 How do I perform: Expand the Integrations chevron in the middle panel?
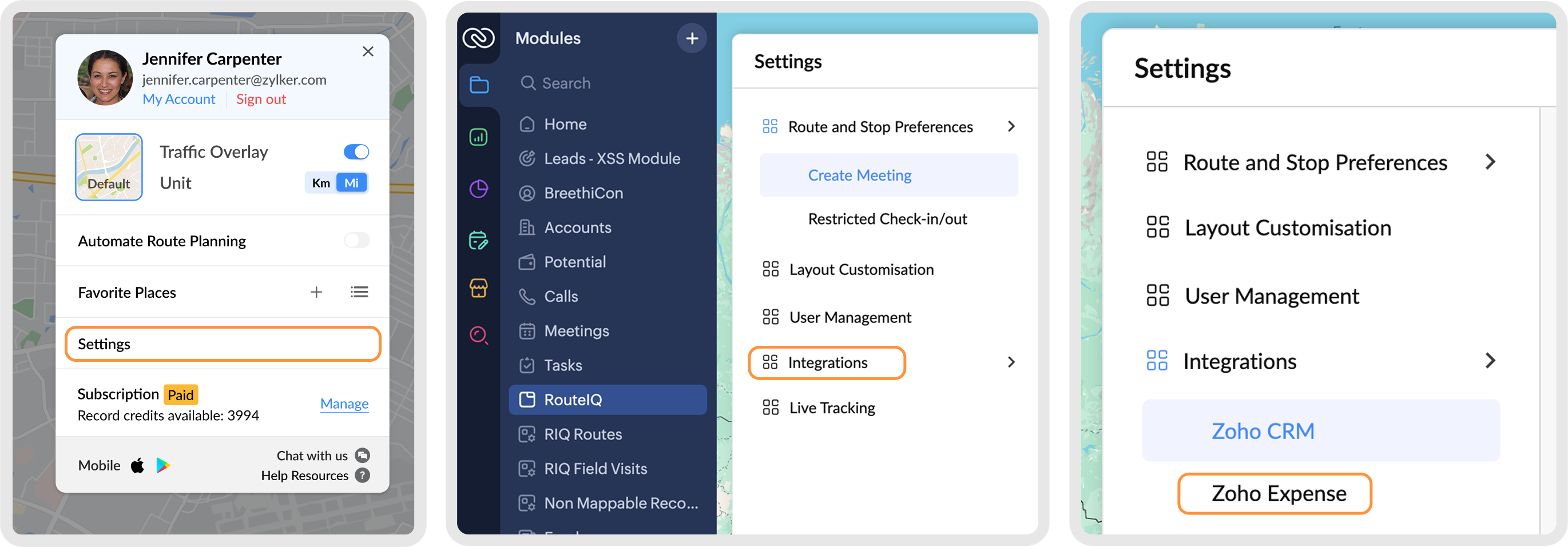[1011, 362]
